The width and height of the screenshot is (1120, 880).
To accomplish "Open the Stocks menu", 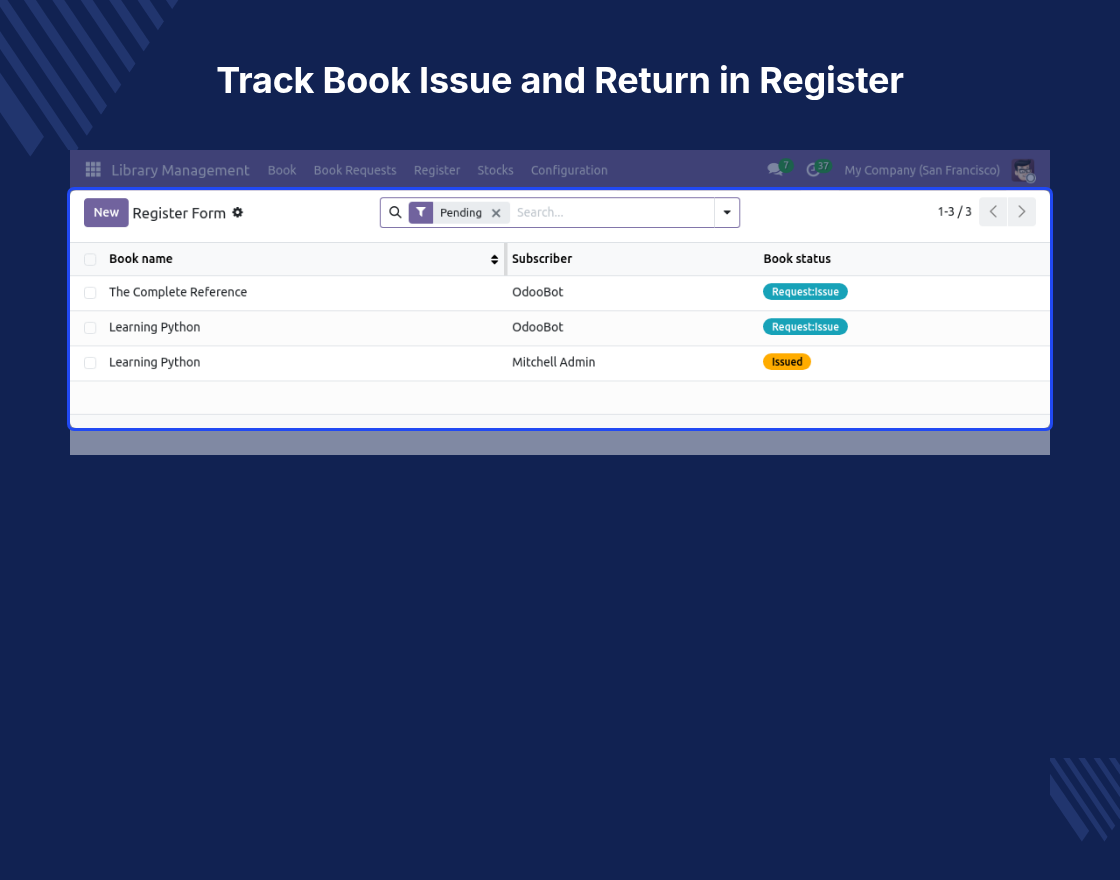I will (x=495, y=170).
